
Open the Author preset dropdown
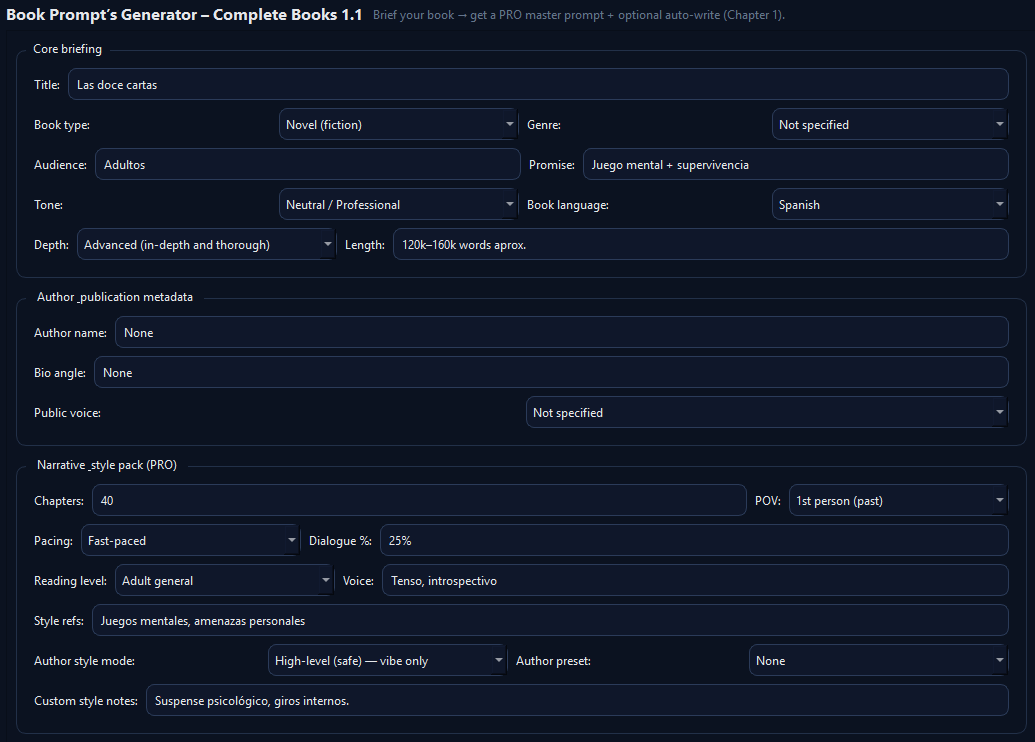pos(878,660)
